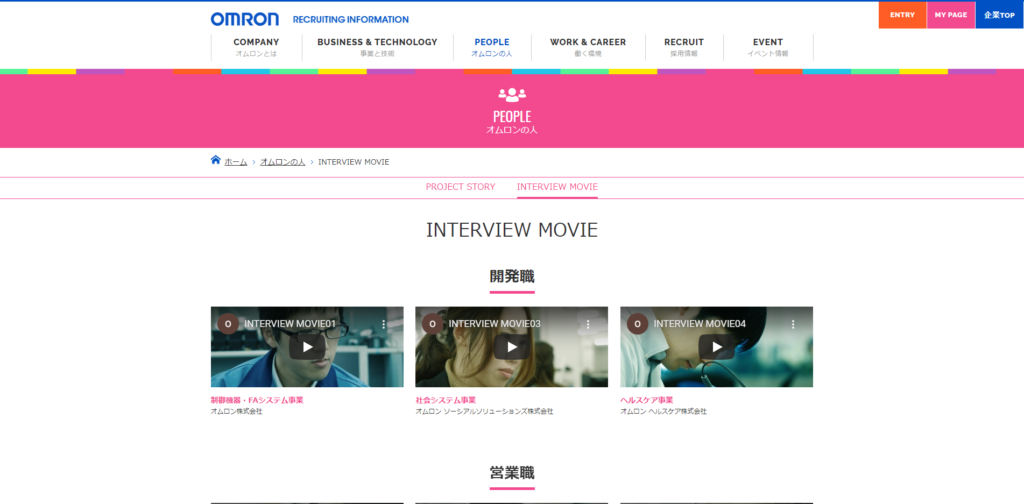The width and height of the screenshot is (1024, 504).
Task: Click the OMRON logo
Action: (244, 19)
